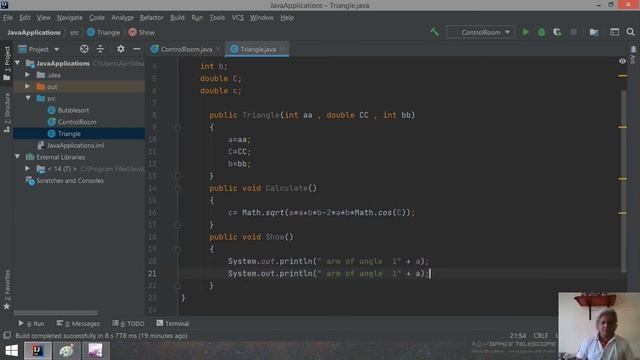Click the Build project hammer icon
The image size is (640, 360).
click(x=435, y=32)
